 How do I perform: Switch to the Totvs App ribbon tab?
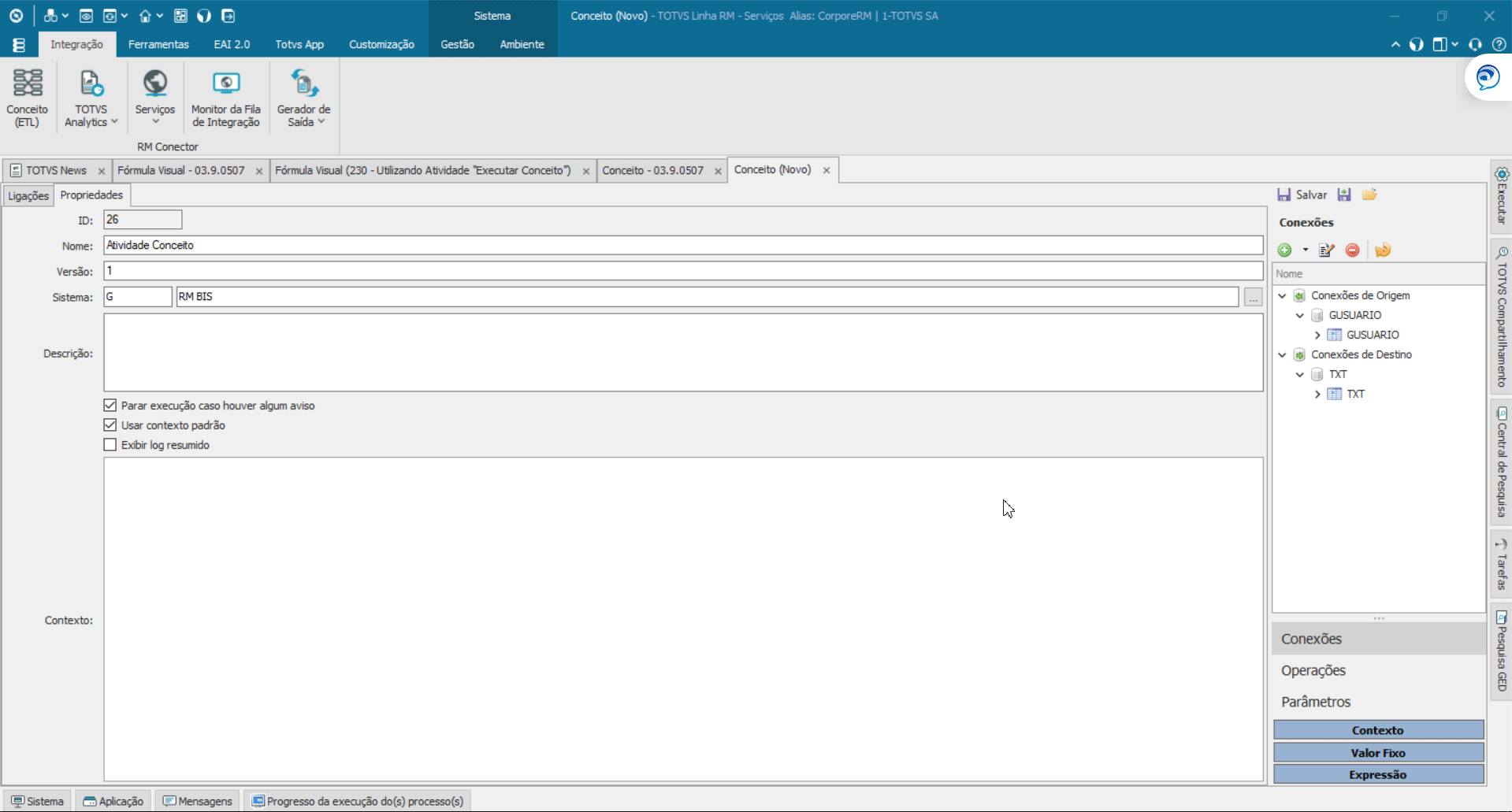point(299,45)
